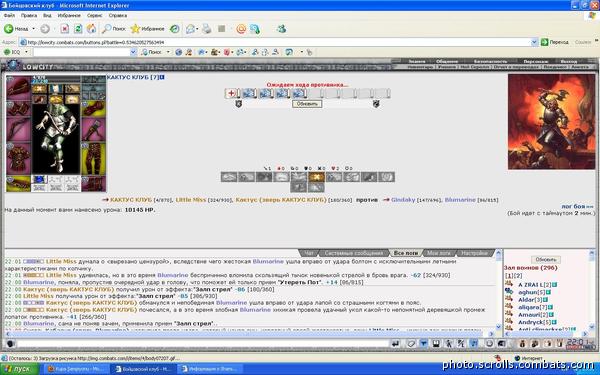Open the Справка menu

pos(117,16)
